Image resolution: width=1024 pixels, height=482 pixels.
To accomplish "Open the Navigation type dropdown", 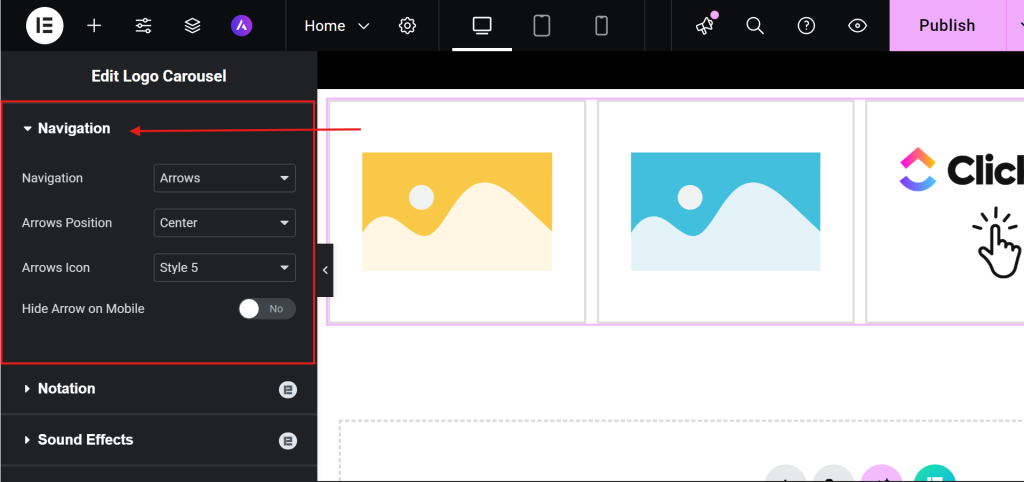I will click(224, 178).
